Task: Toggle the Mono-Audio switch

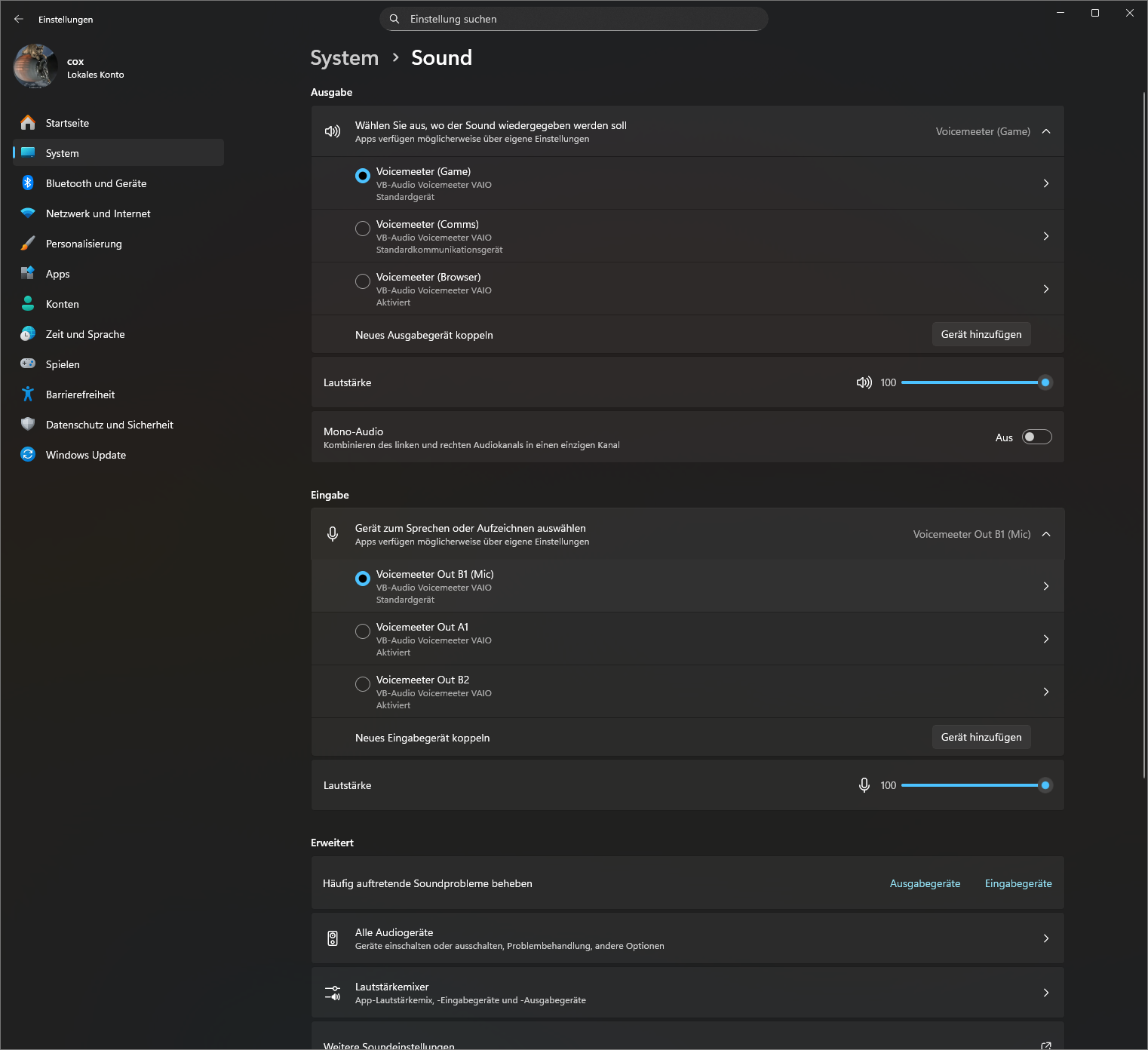Action: (1036, 437)
